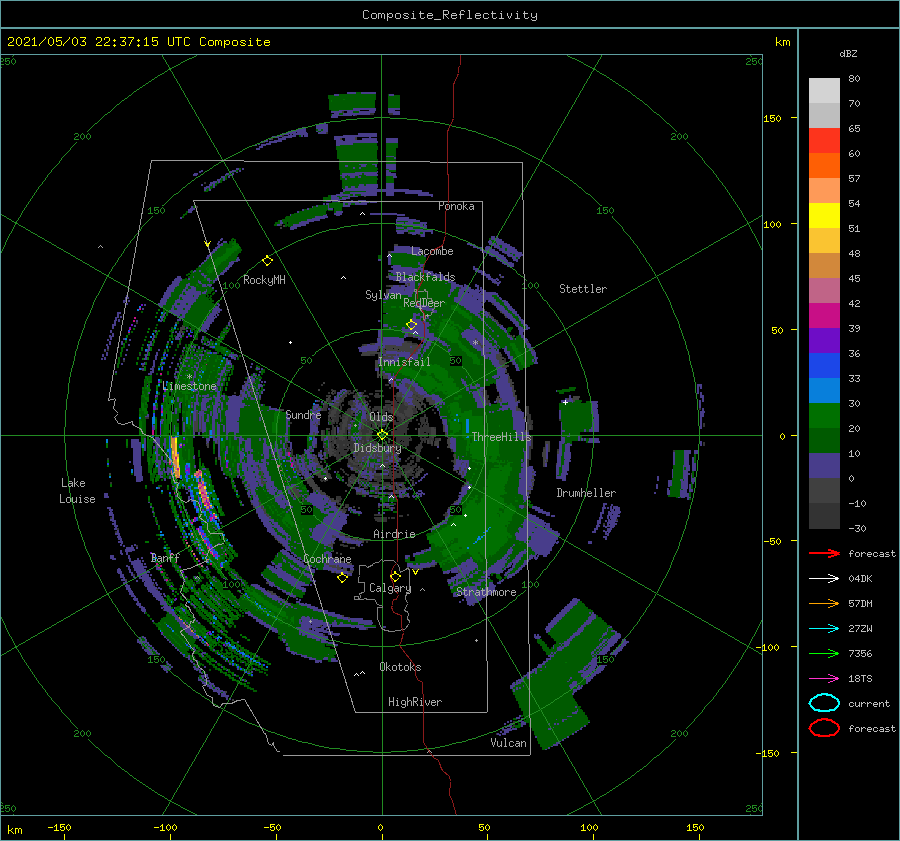Viewport: 900px width, 841px height.
Task: Click the cyan current ellipse icon
Action: point(824,703)
